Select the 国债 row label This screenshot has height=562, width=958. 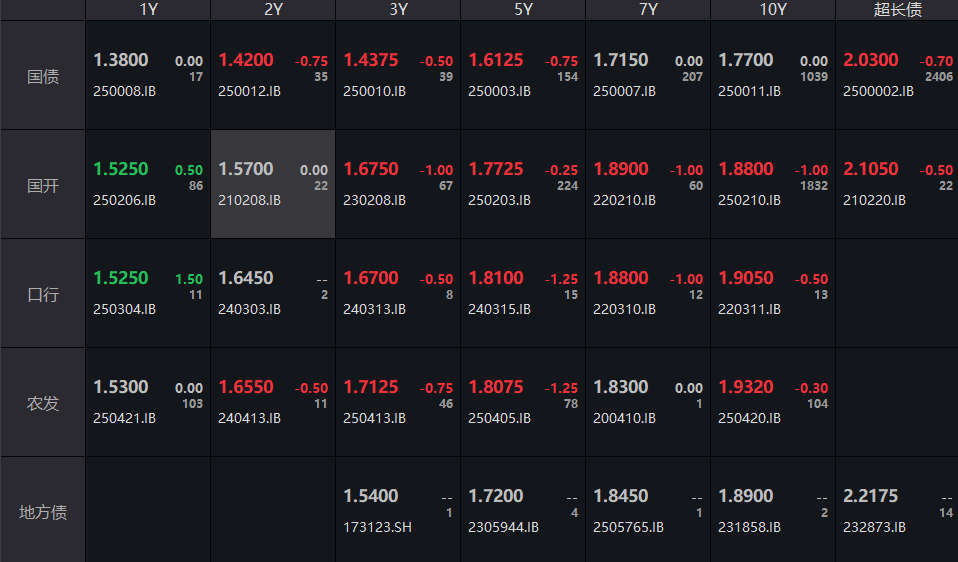click(43, 76)
